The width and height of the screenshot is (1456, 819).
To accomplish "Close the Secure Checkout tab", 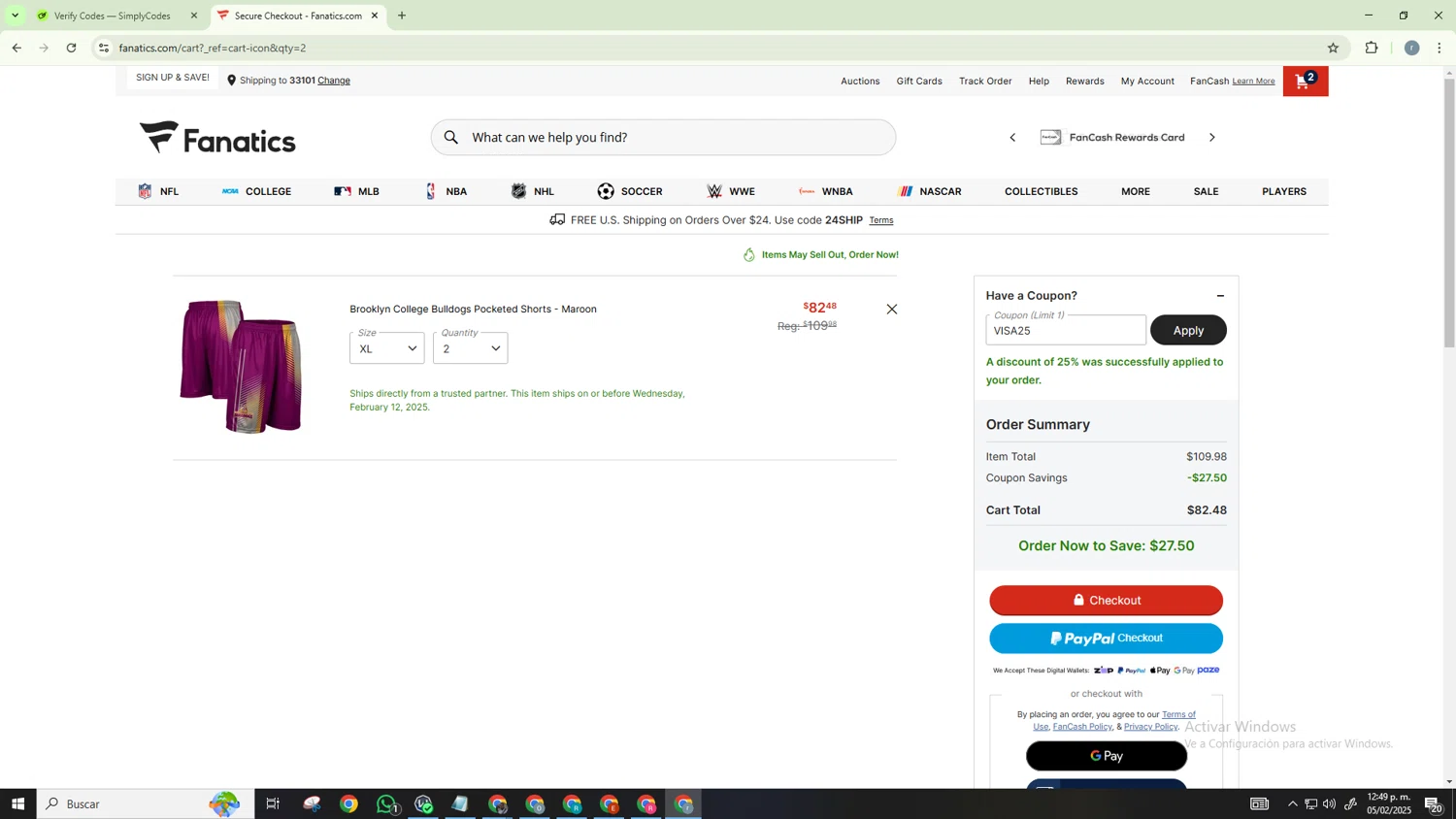I will click(x=375, y=16).
